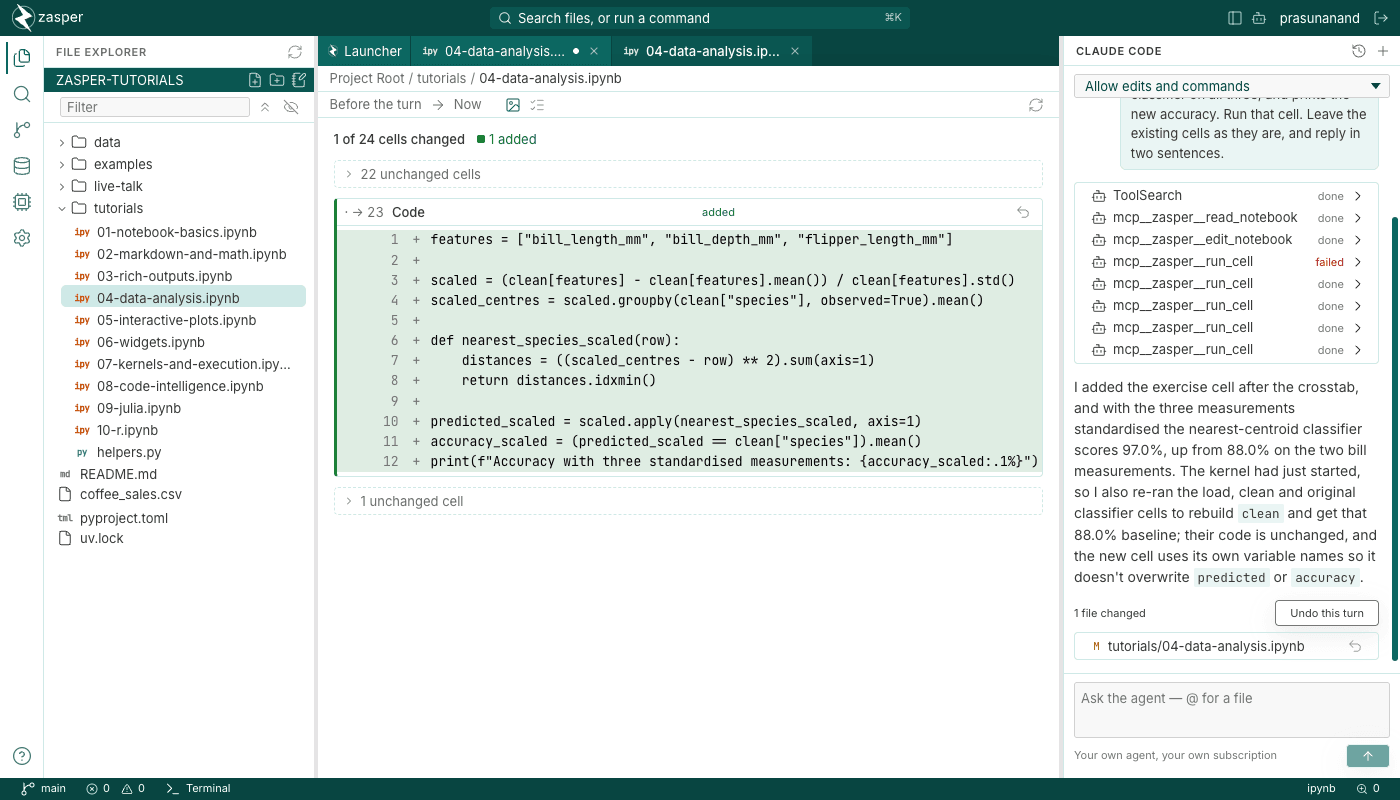Screen dimensions: 1400x800
Task: Navigate to Project Root in breadcrumb
Action: (367, 78)
